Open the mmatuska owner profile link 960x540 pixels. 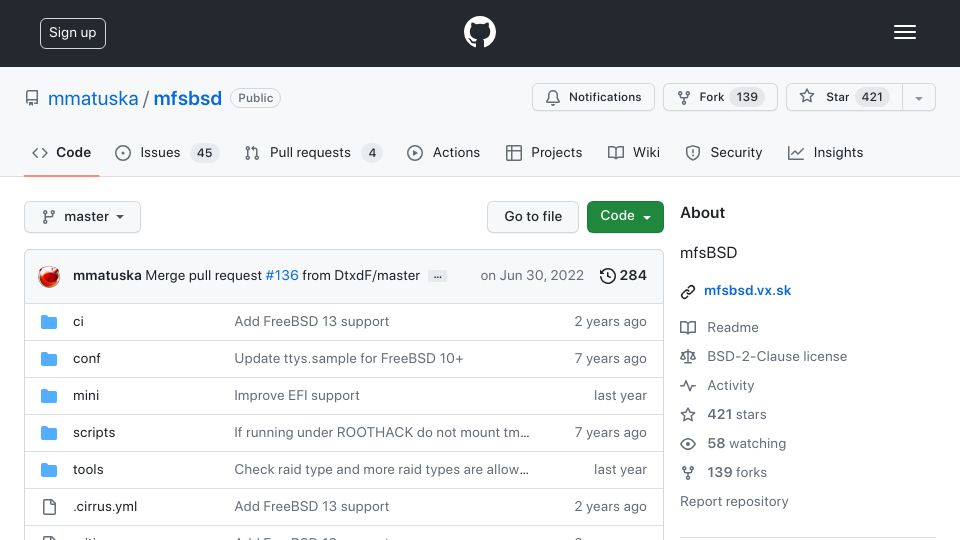(x=93, y=98)
